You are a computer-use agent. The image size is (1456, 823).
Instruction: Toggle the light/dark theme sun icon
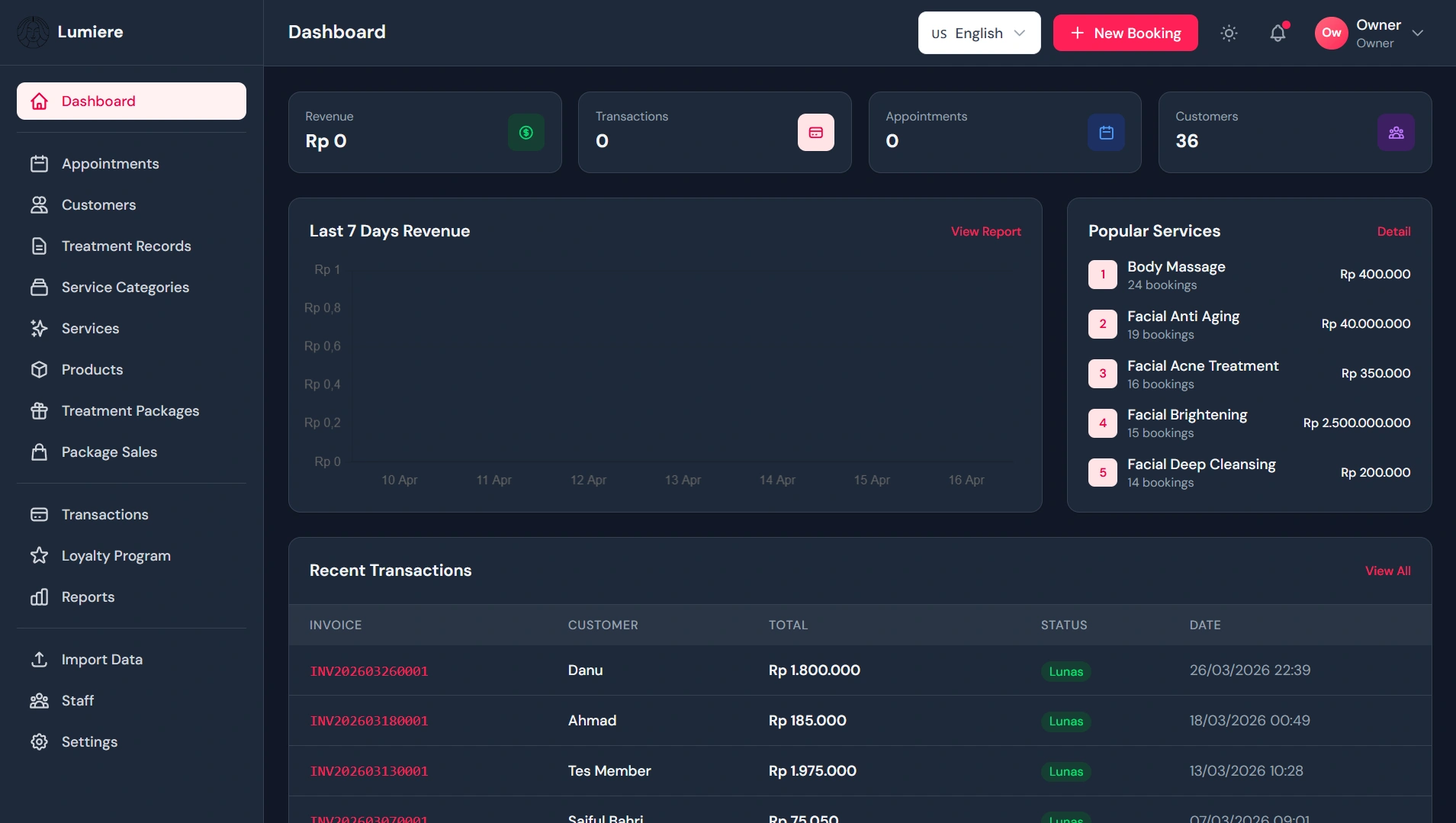pyautogui.click(x=1229, y=33)
